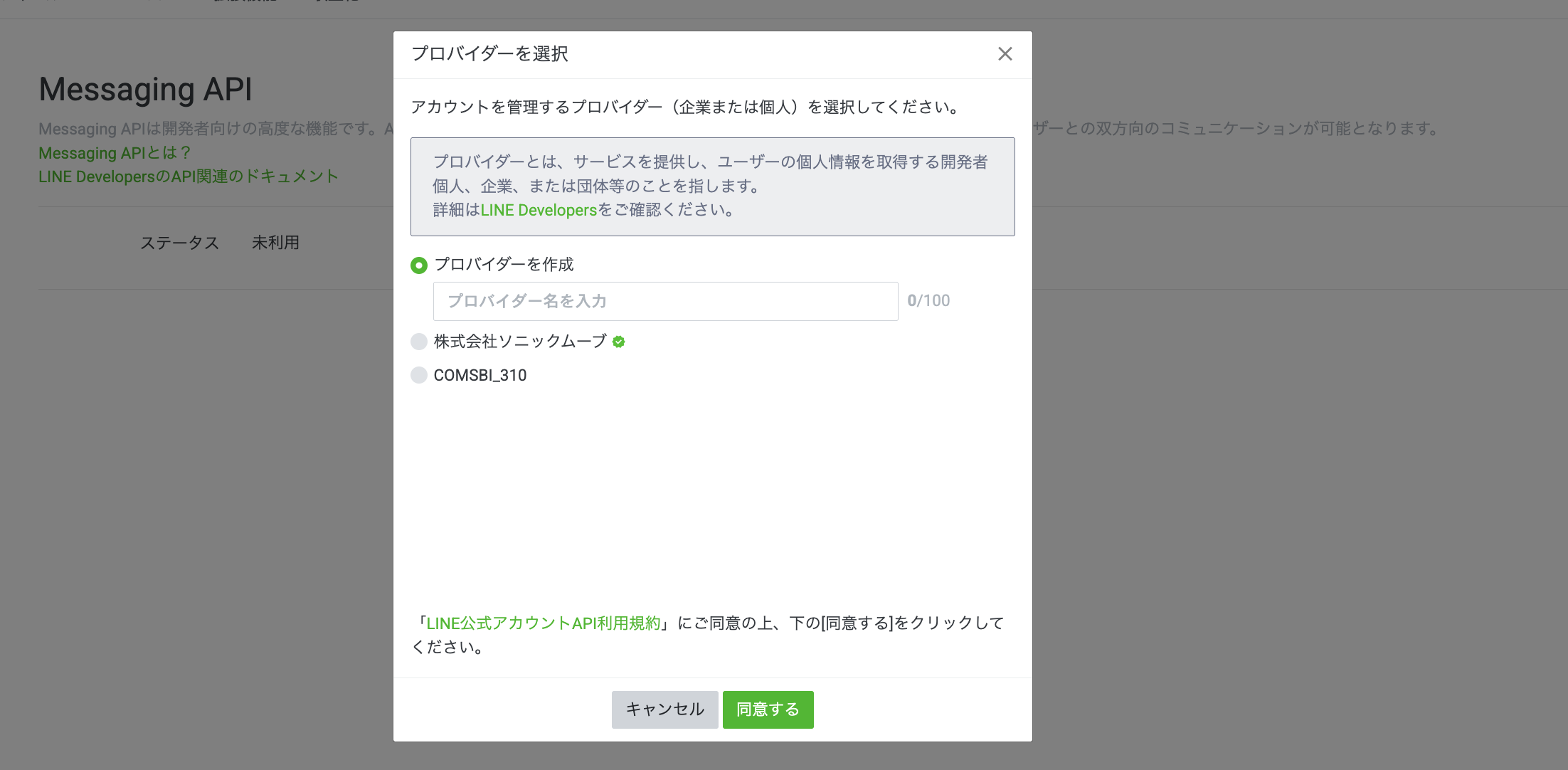Click the Messaging API page heading
The height and width of the screenshot is (770, 1568).
click(145, 90)
